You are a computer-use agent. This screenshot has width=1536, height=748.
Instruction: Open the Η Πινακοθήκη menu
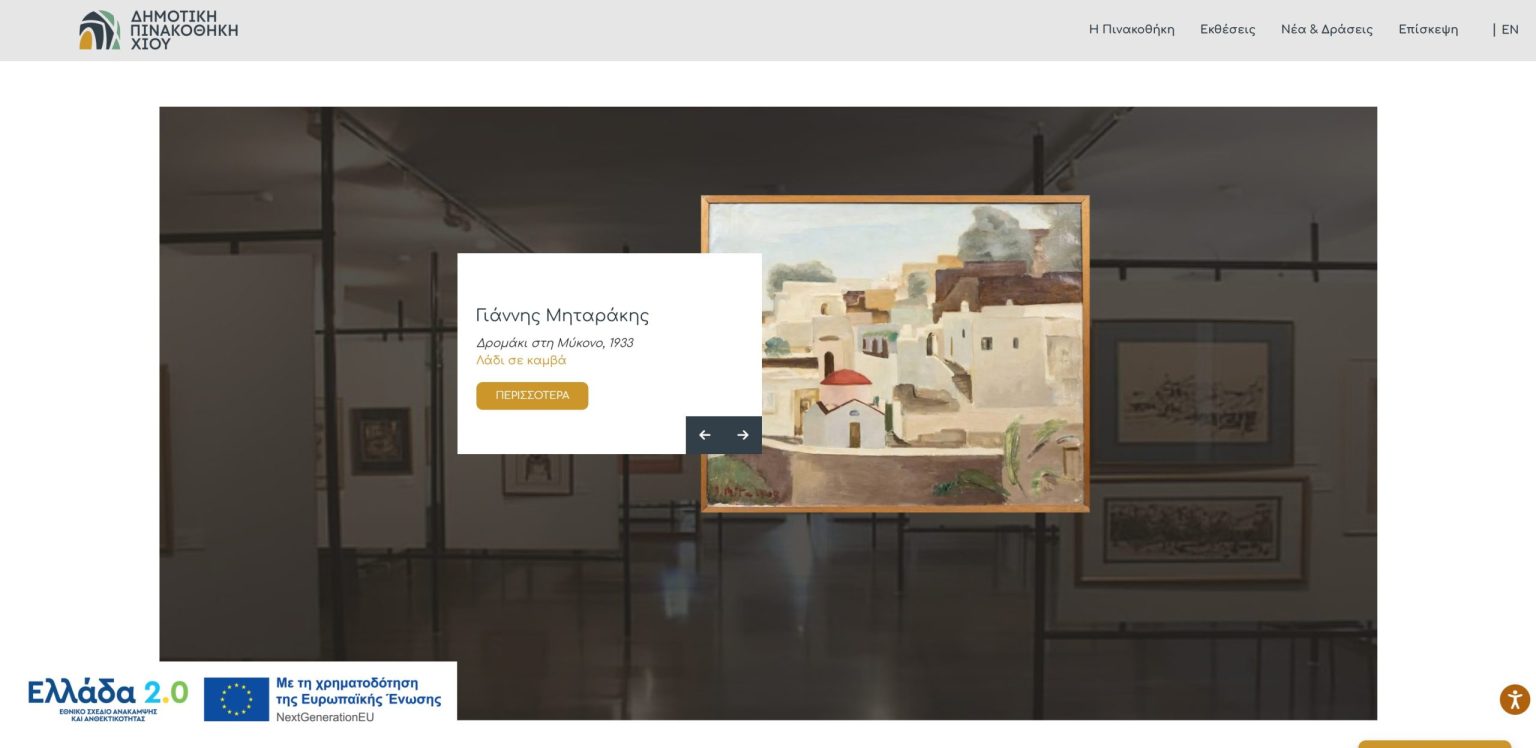tap(1131, 30)
